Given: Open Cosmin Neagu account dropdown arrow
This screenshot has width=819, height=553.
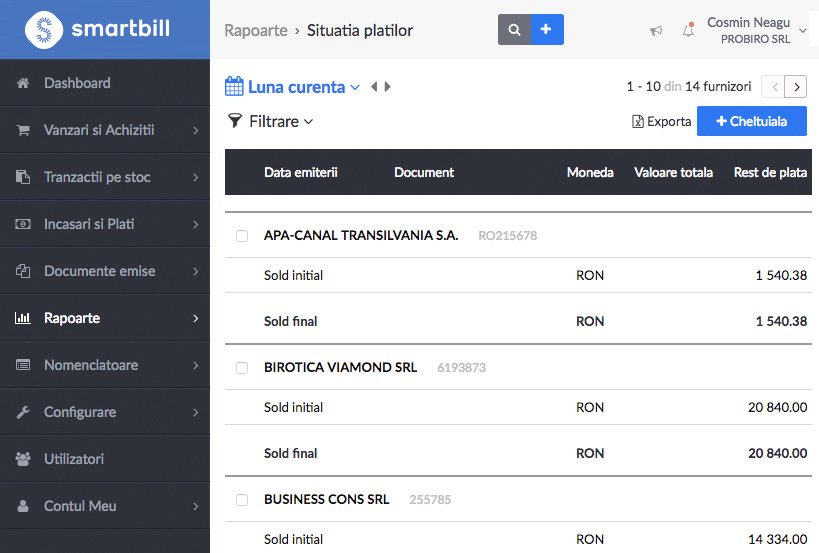Looking at the screenshot, I should click(x=803, y=31).
